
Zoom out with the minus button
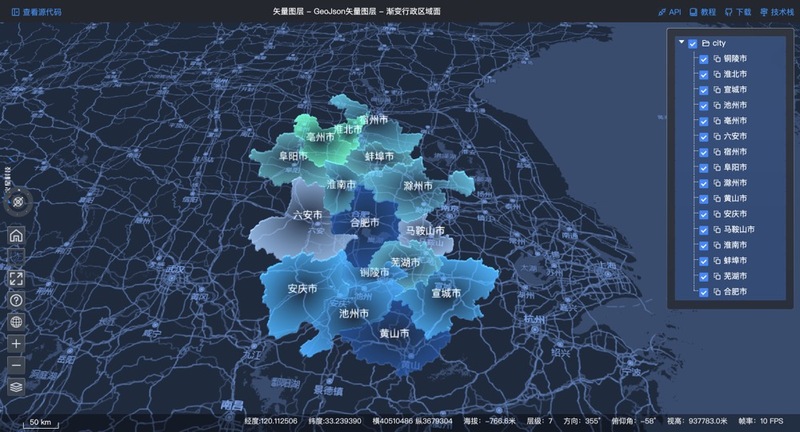pyautogui.click(x=16, y=365)
